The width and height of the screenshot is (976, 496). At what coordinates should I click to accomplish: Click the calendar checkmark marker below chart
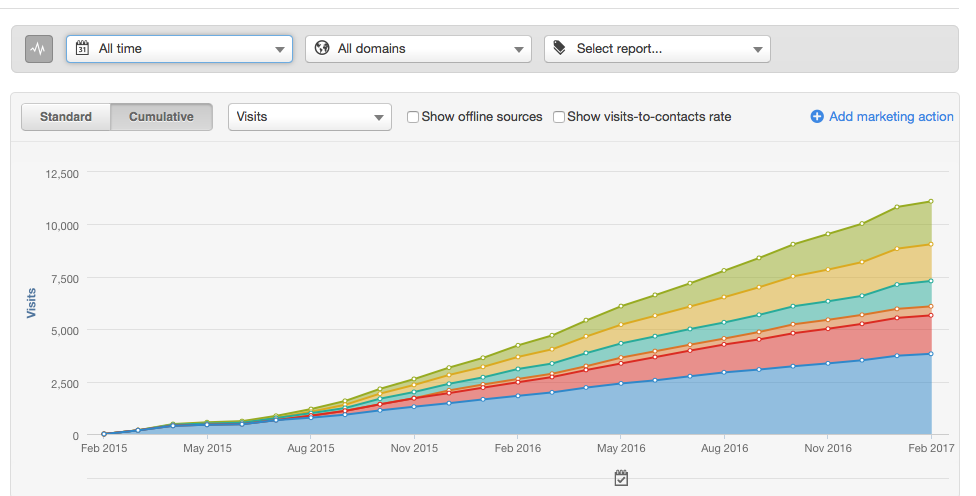coord(621,478)
